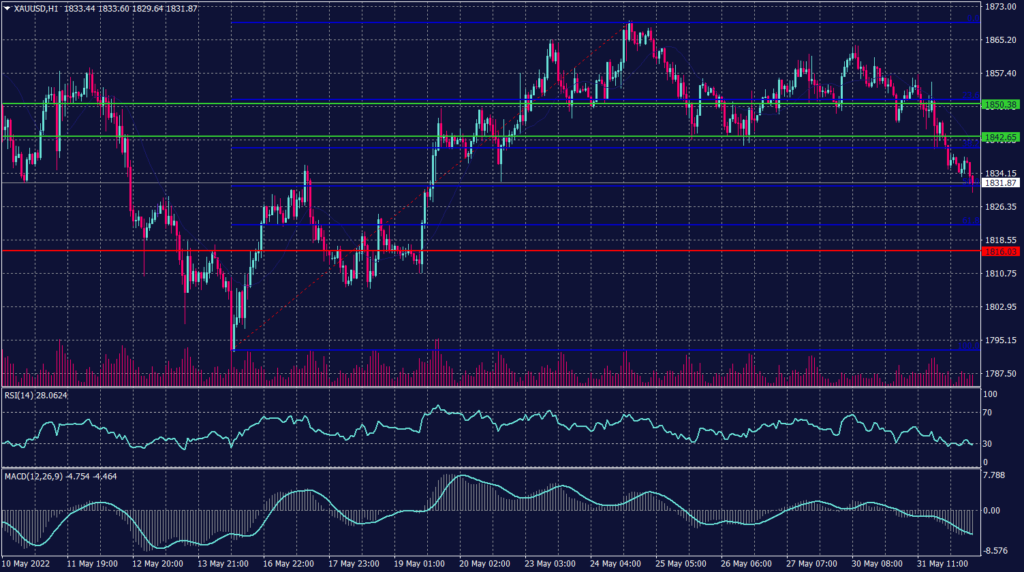Select the red price label near 1816
The height and width of the screenshot is (572, 1024).
[x=1000, y=251]
